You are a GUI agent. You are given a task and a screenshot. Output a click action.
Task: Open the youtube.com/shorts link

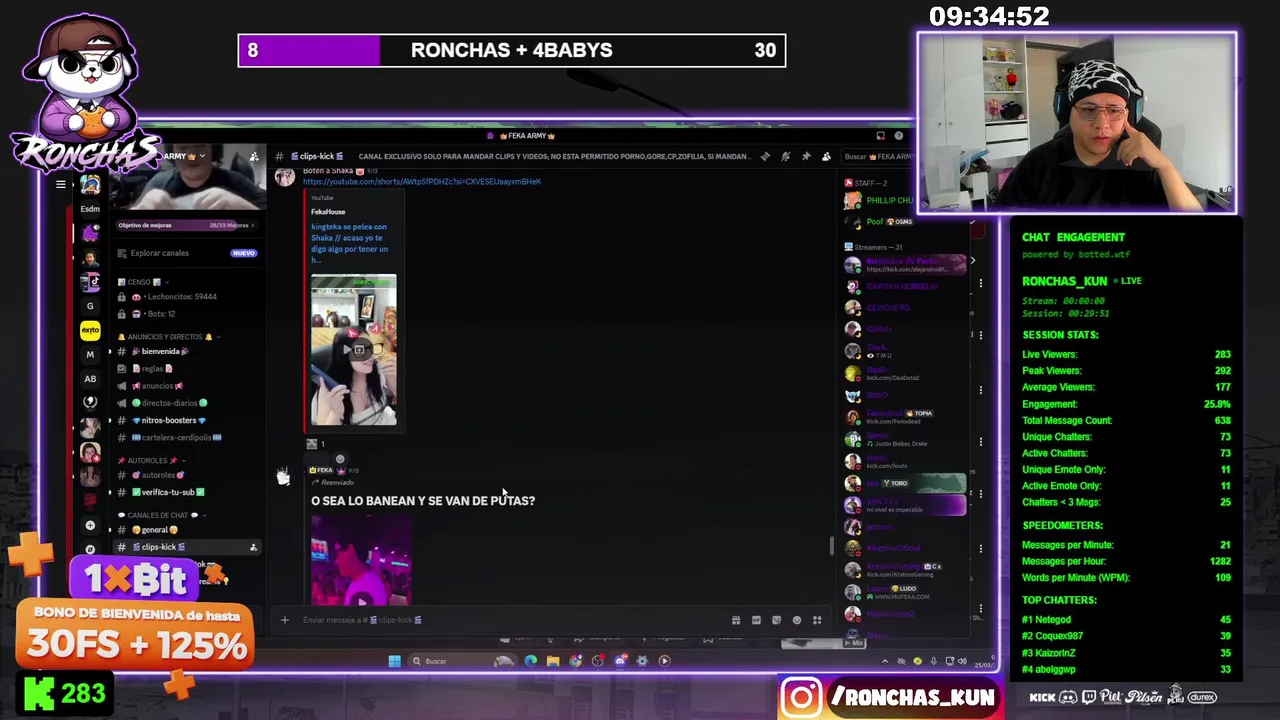pyautogui.click(x=422, y=182)
